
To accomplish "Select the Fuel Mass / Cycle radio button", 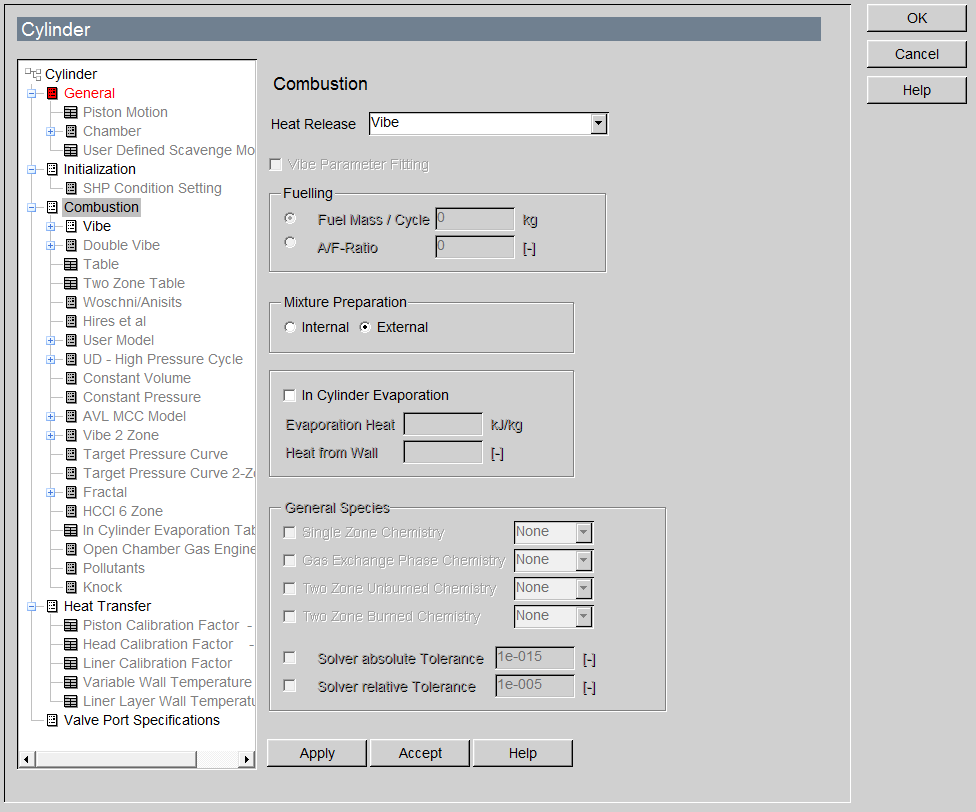I will point(290,218).
